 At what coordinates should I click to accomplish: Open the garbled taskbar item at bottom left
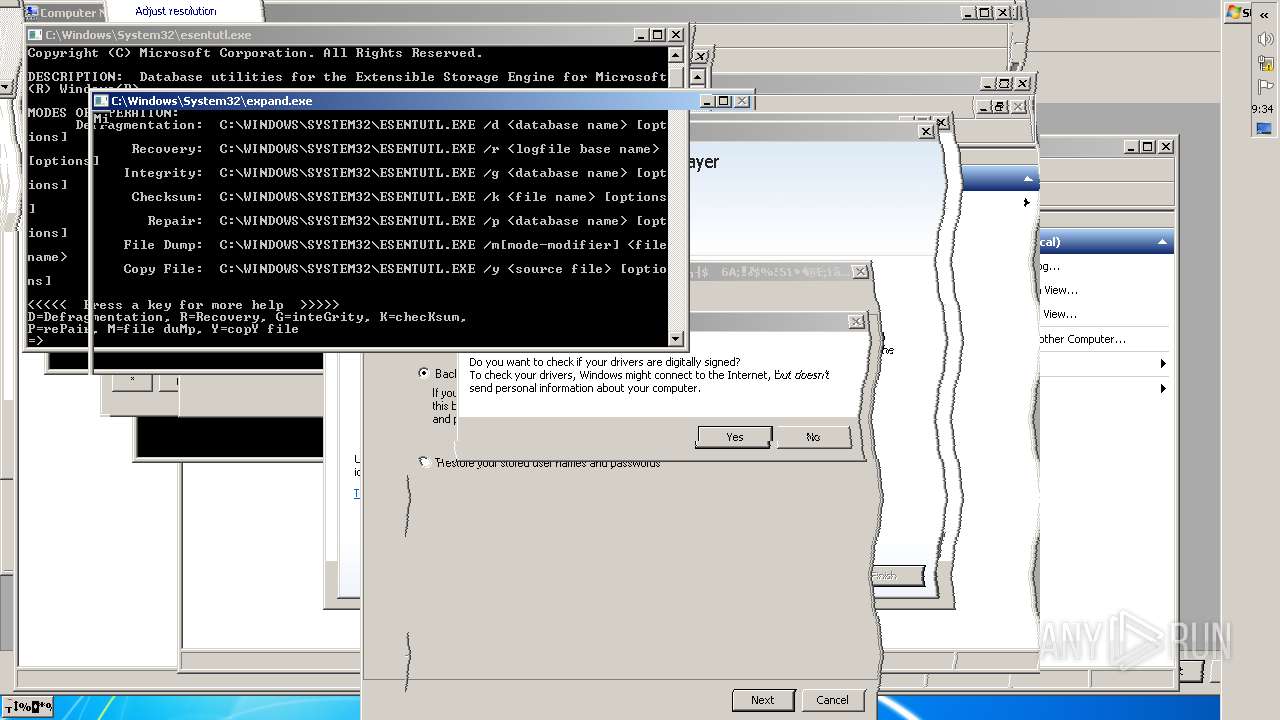pyautogui.click(x=28, y=707)
